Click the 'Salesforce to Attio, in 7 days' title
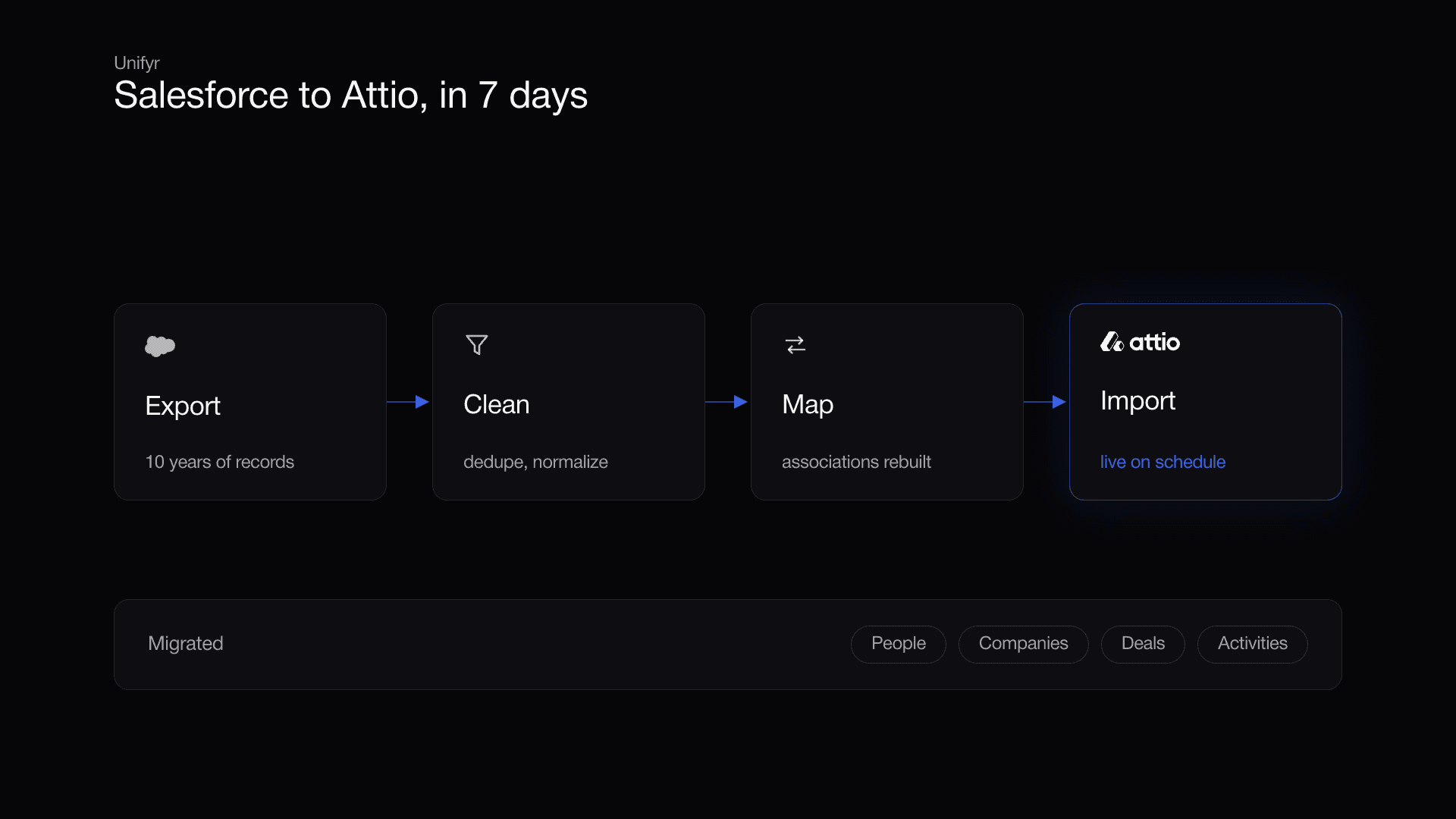 350,96
